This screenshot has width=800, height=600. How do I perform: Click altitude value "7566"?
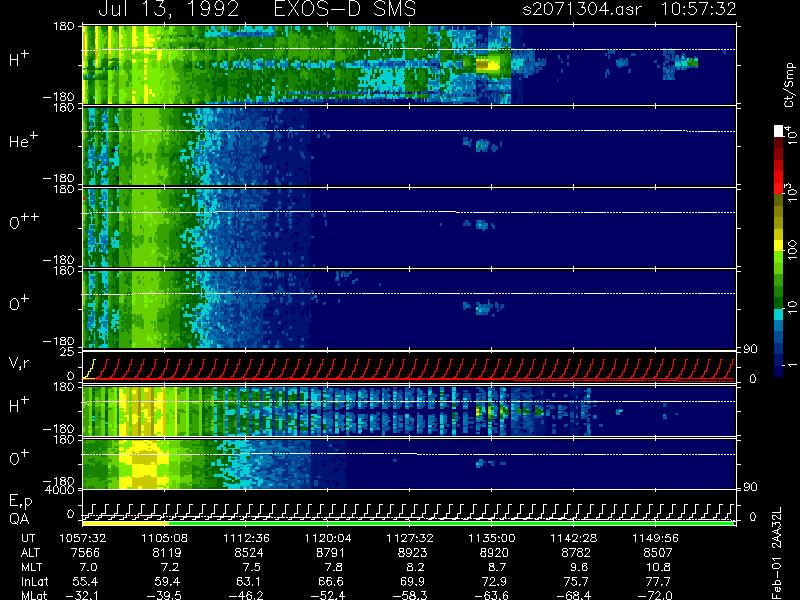[85, 553]
